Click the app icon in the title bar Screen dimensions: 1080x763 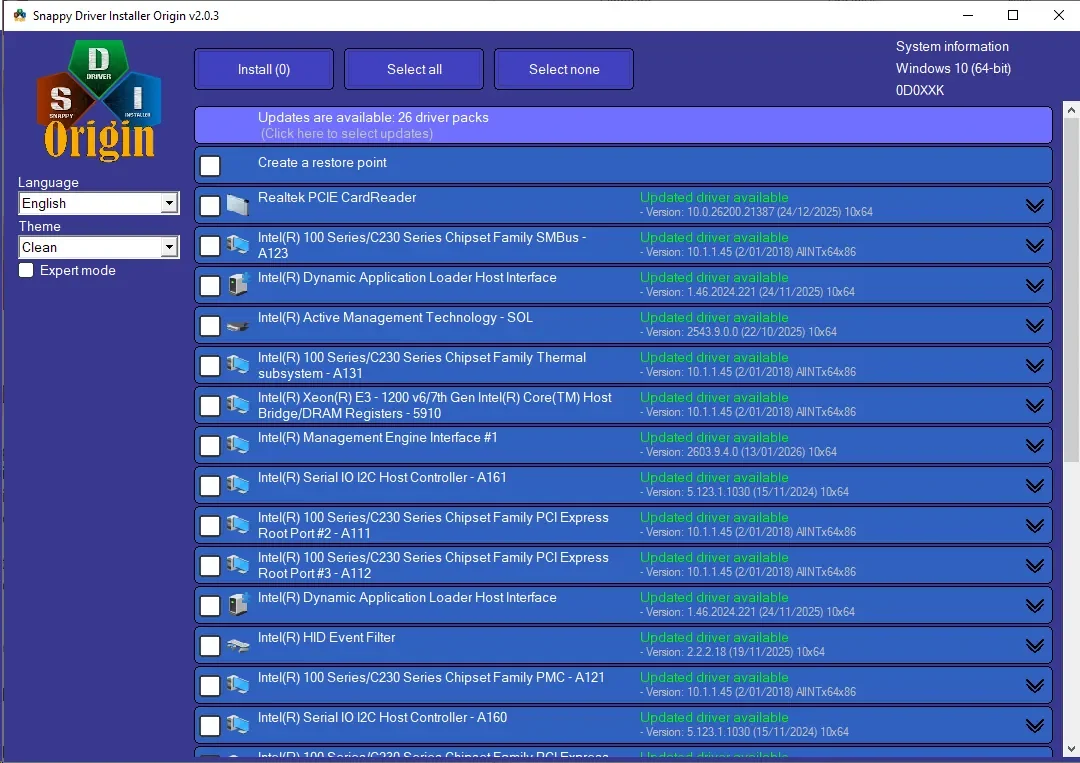(x=19, y=15)
